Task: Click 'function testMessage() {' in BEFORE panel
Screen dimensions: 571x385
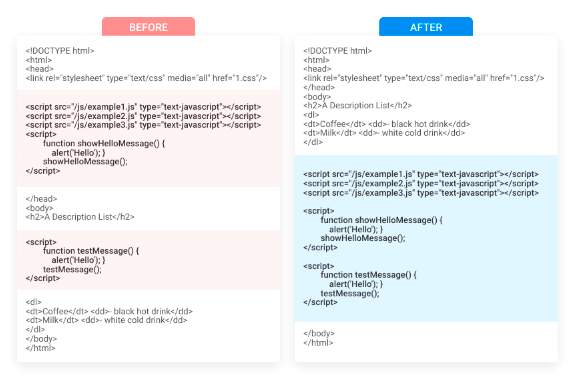Action: tap(91, 251)
